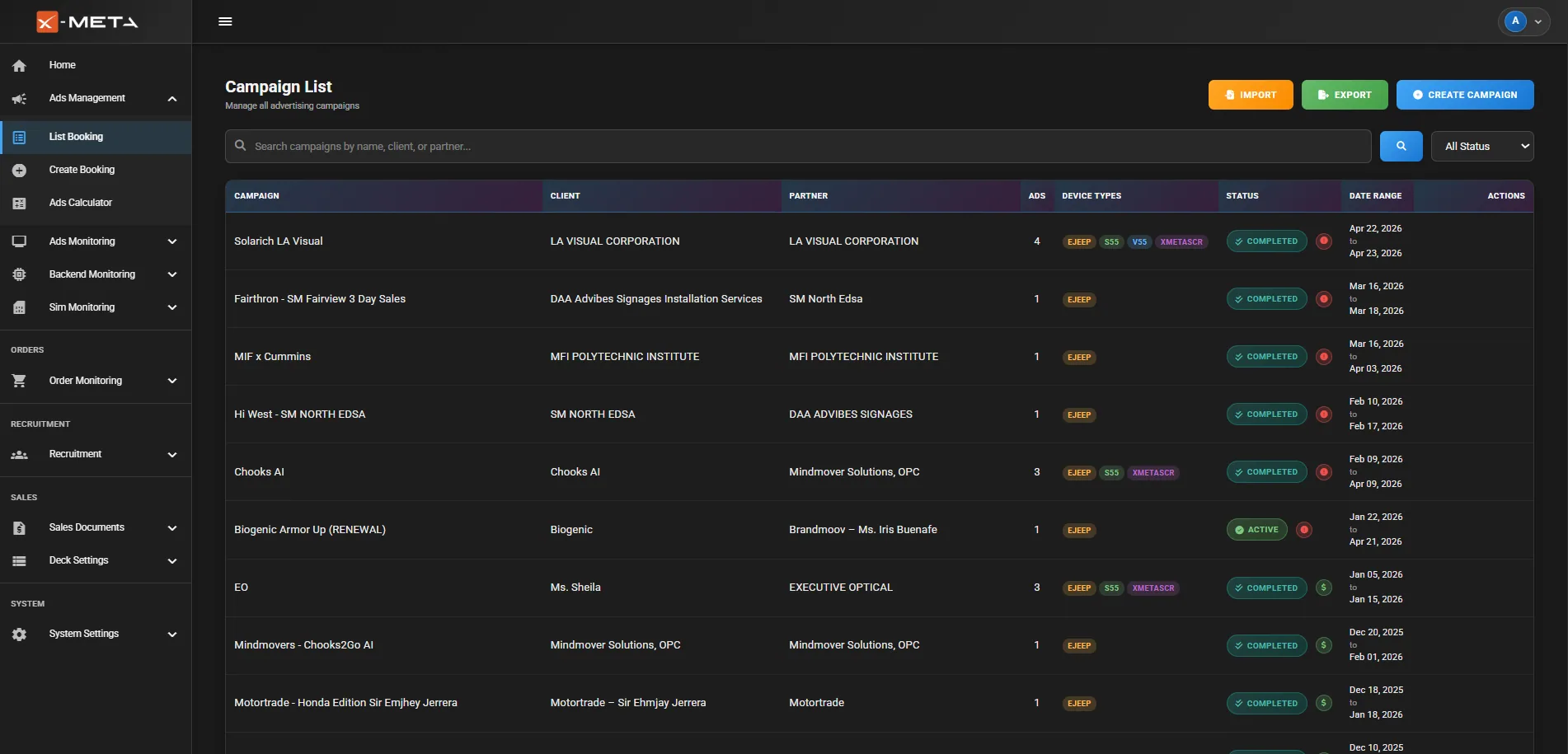The image size is (1568, 754).
Task: Click the DATE RANGE column header
Action: tap(1375, 196)
